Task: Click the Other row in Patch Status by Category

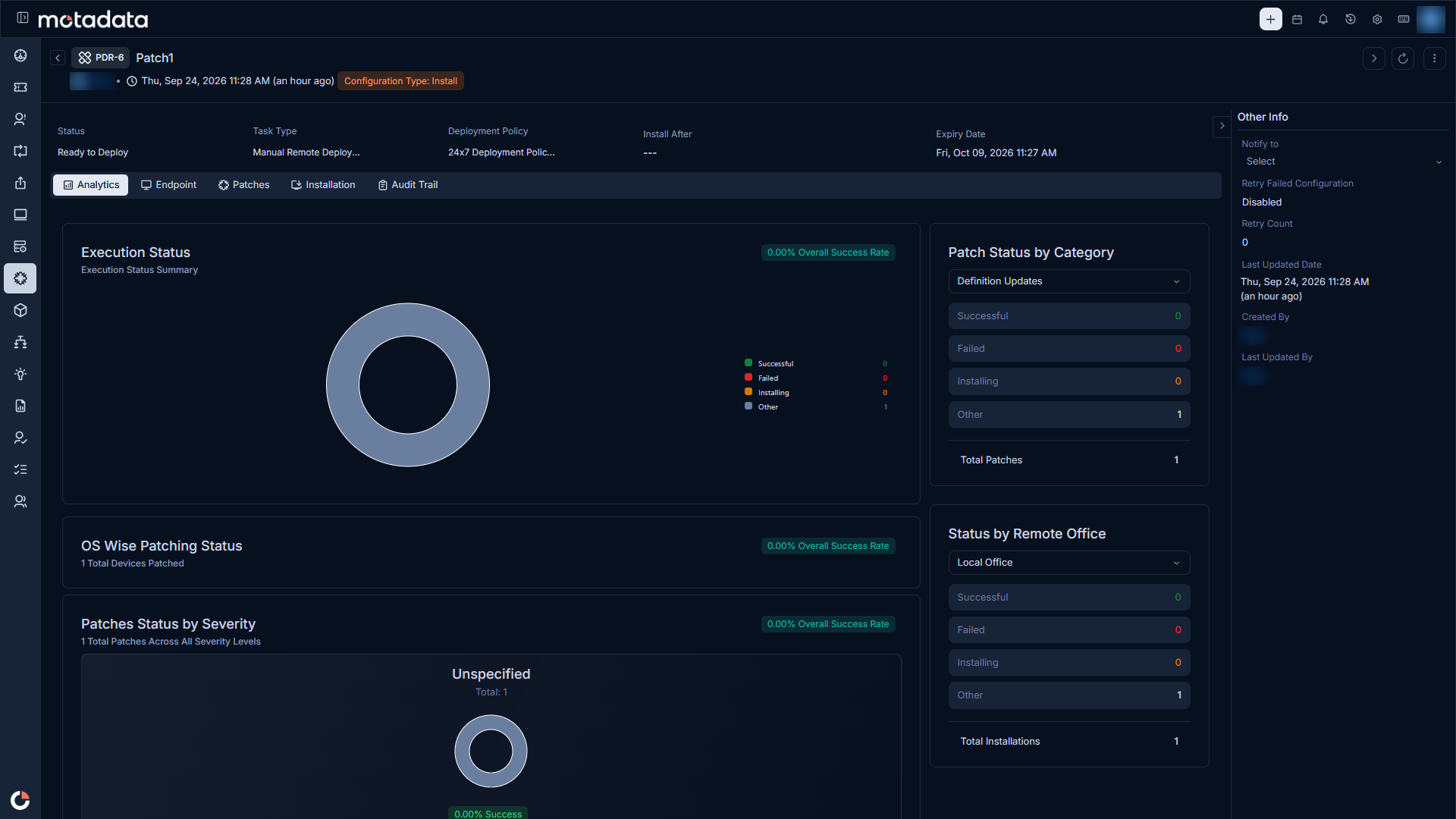Action: tap(1069, 415)
